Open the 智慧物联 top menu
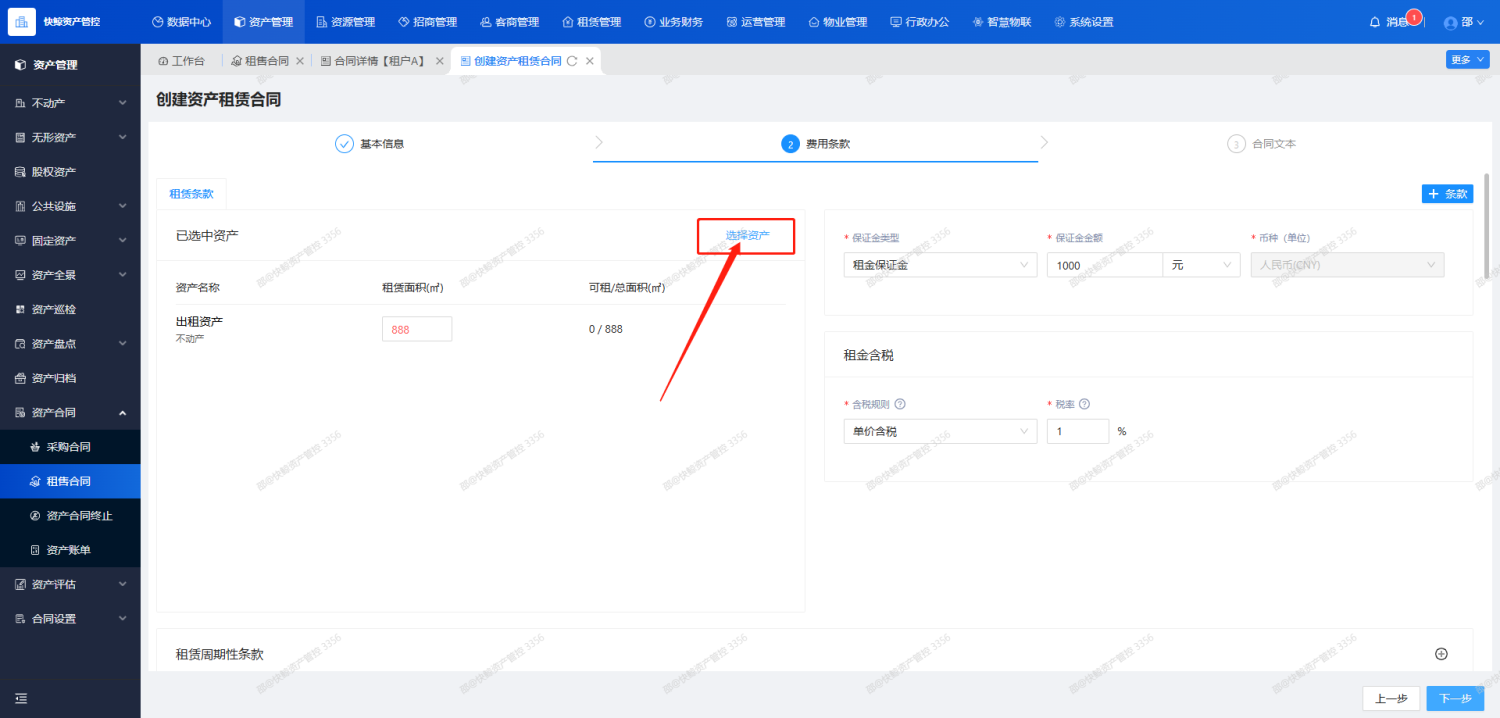 click(1001, 22)
